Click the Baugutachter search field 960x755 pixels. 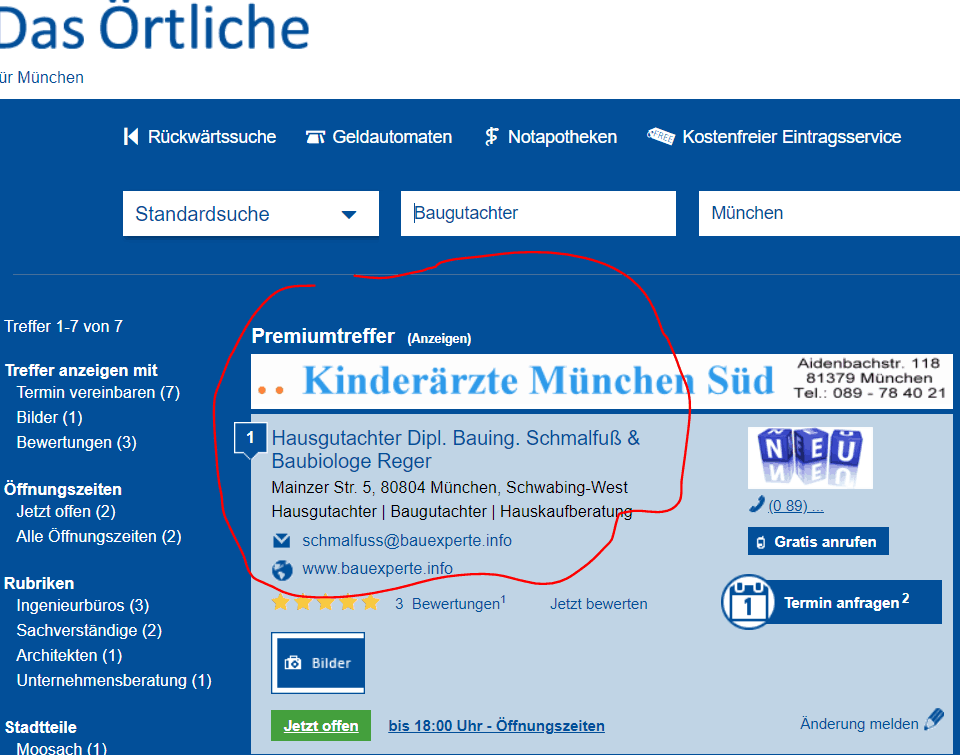[538, 213]
